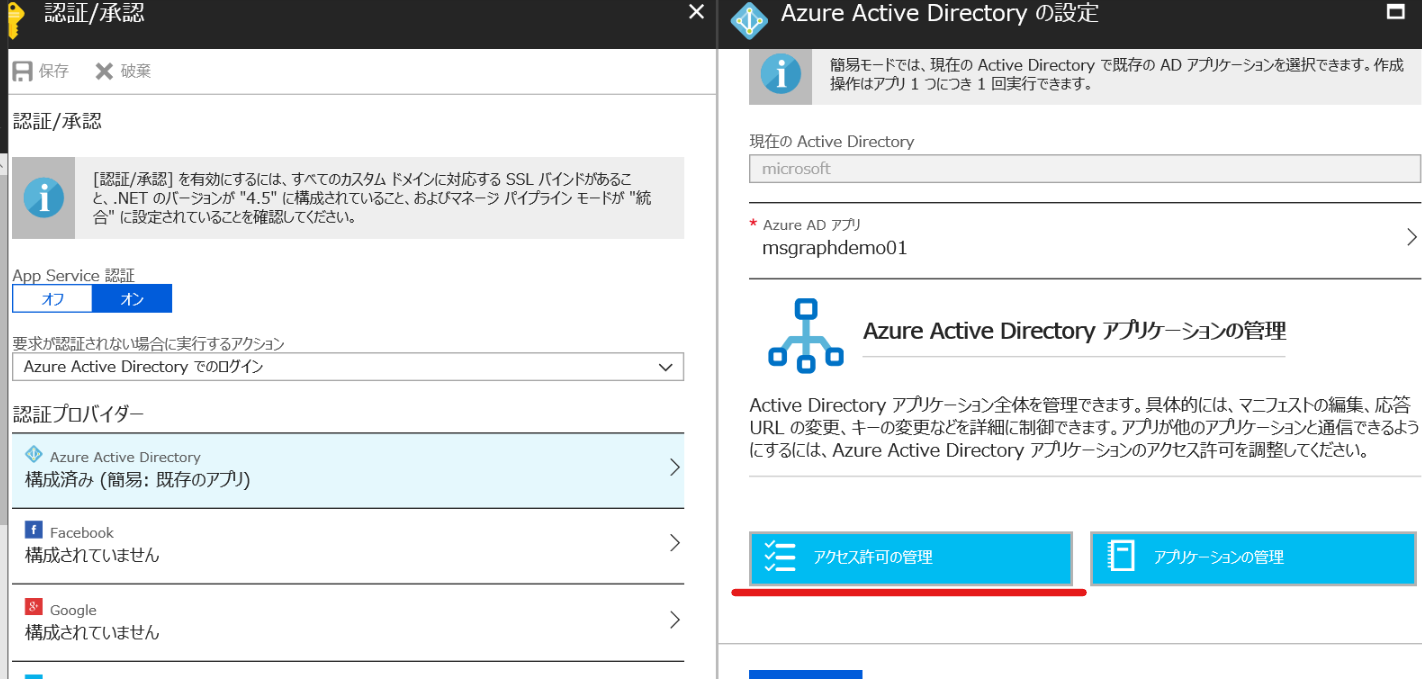
Task: Expand the Google provider chevron
Action: (x=675, y=620)
